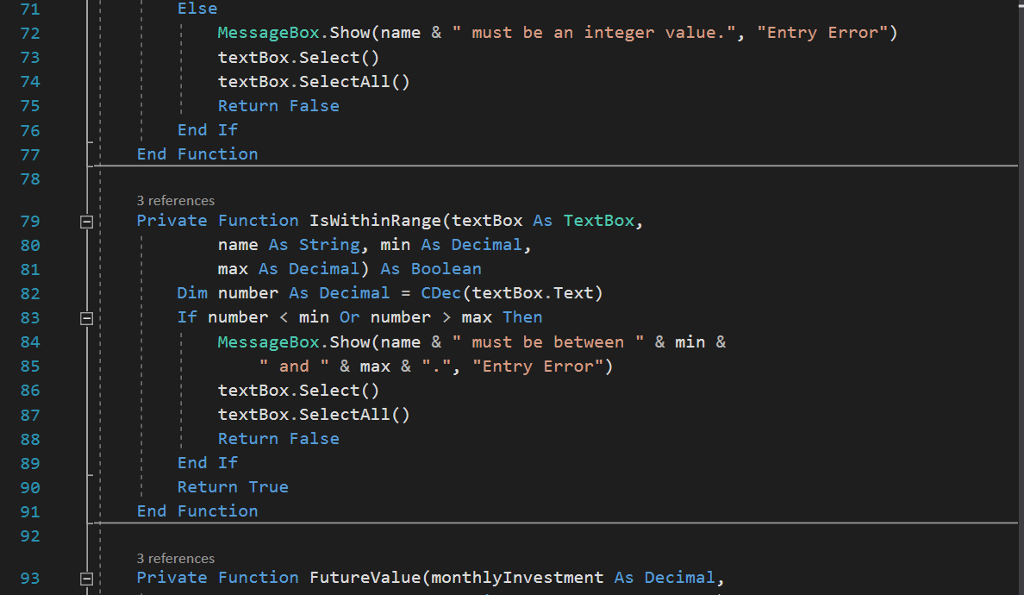Collapse the FutureValue function body

pos(86,578)
